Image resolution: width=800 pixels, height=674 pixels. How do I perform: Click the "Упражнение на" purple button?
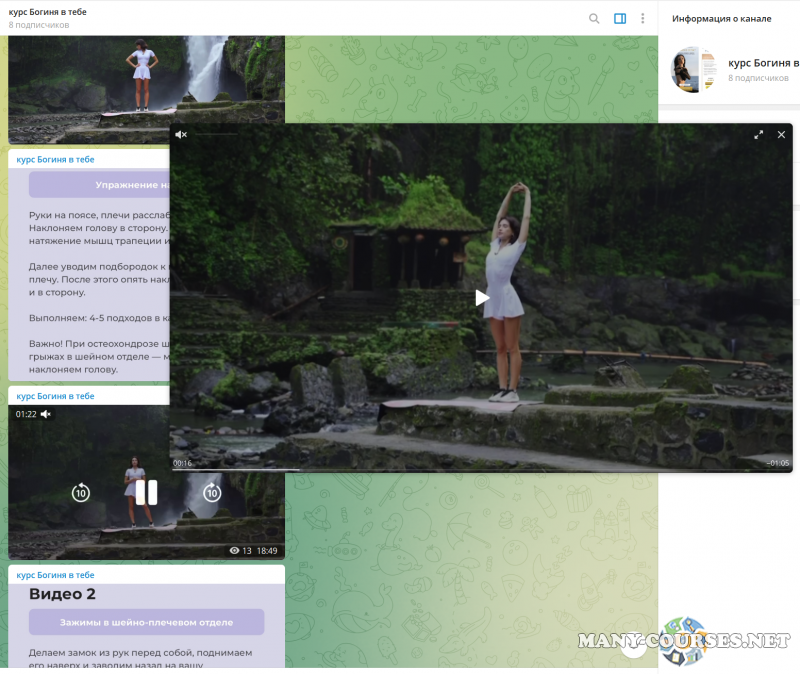pyautogui.click(x=100, y=185)
